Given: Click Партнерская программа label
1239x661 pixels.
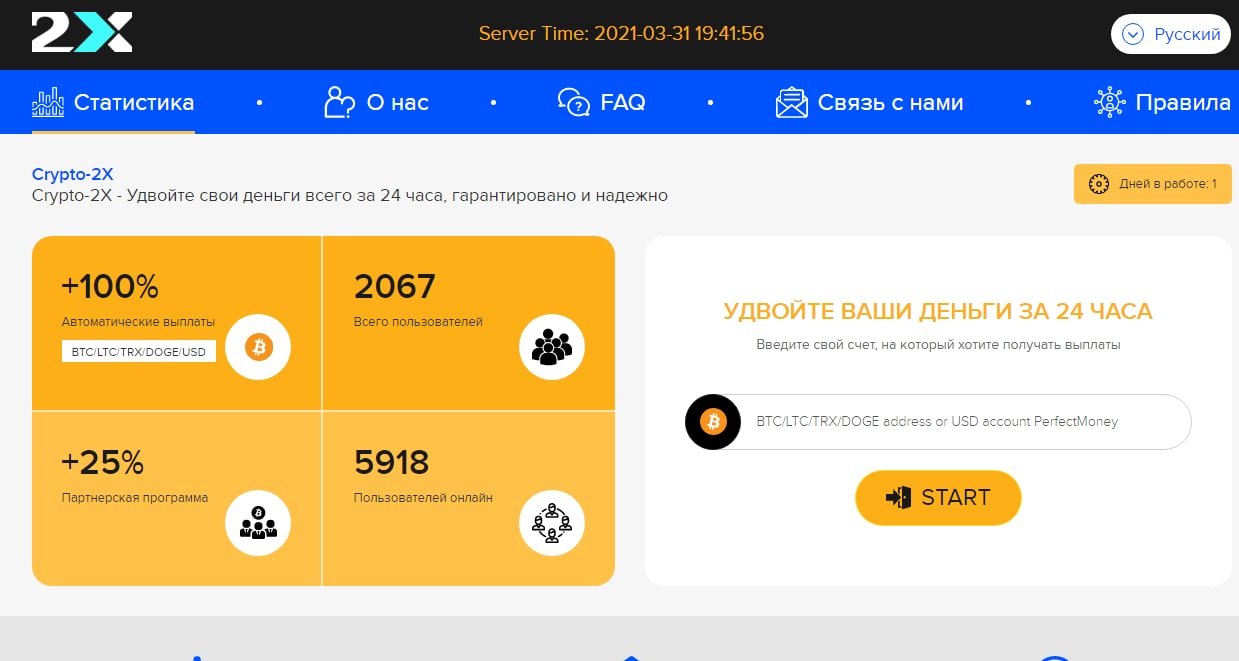Looking at the screenshot, I should pyautogui.click(x=135, y=497).
